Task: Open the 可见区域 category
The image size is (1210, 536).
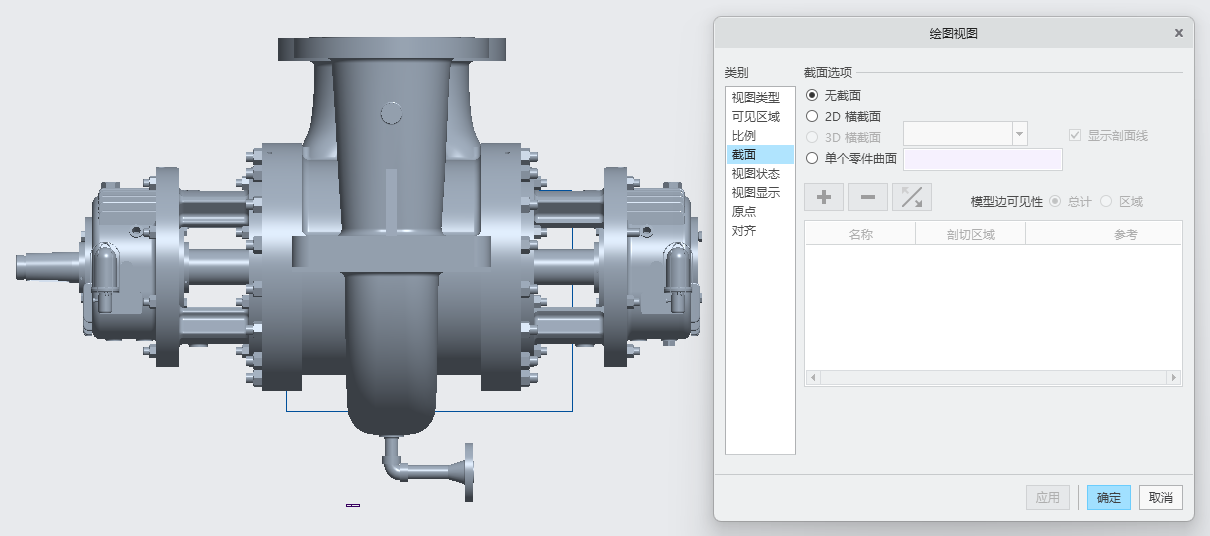Action: tap(755, 117)
